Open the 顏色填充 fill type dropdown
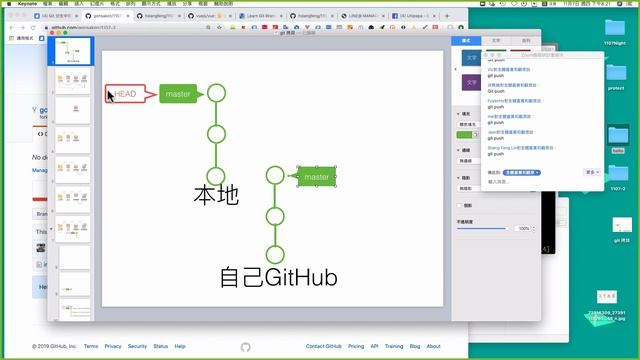The height and width of the screenshot is (360, 640). tap(469, 124)
